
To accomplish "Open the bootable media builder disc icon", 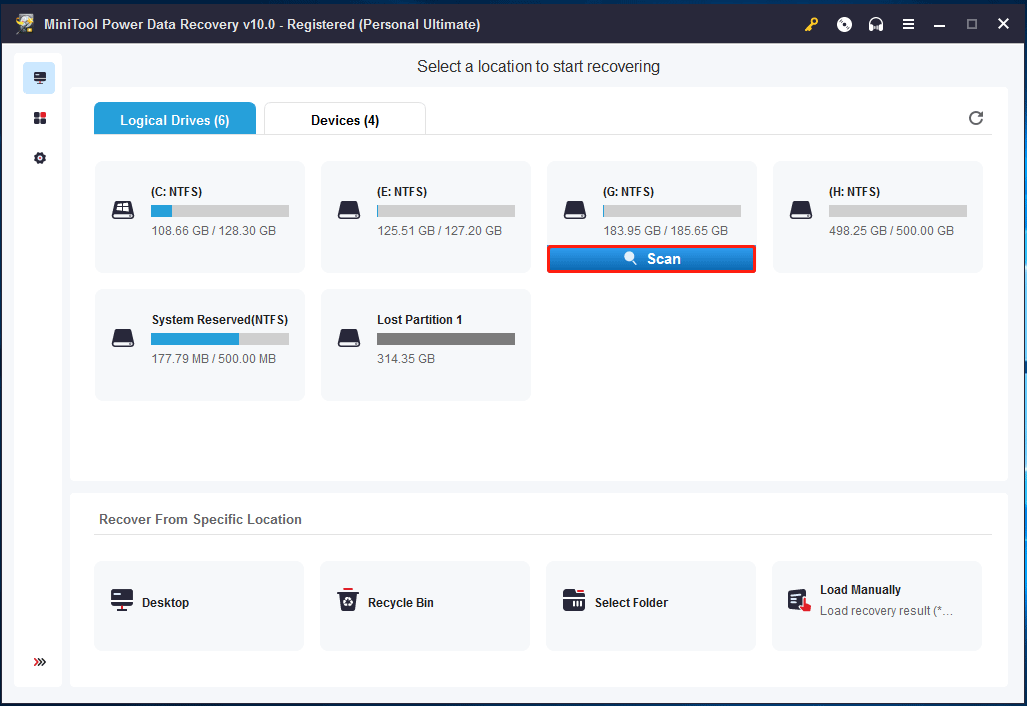I will point(843,24).
